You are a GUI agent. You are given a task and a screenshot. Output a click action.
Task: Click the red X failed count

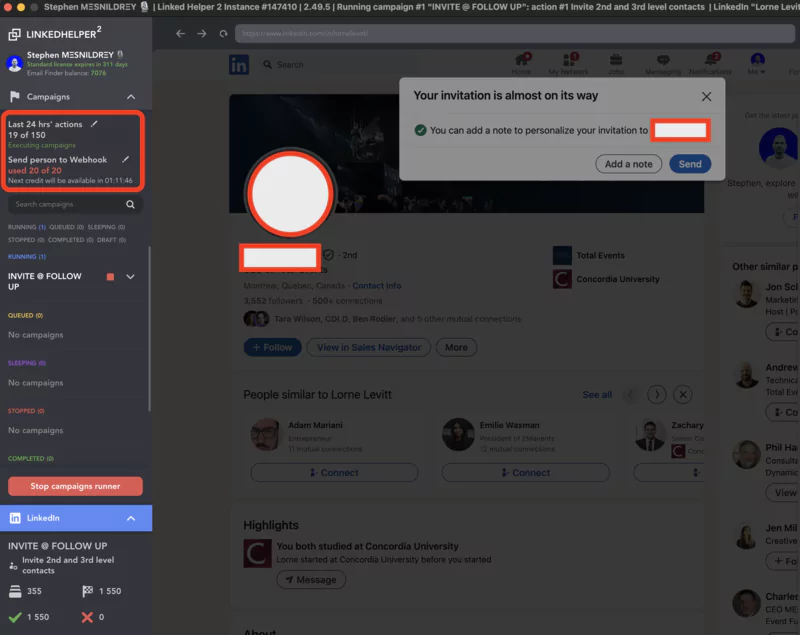point(87,617)
